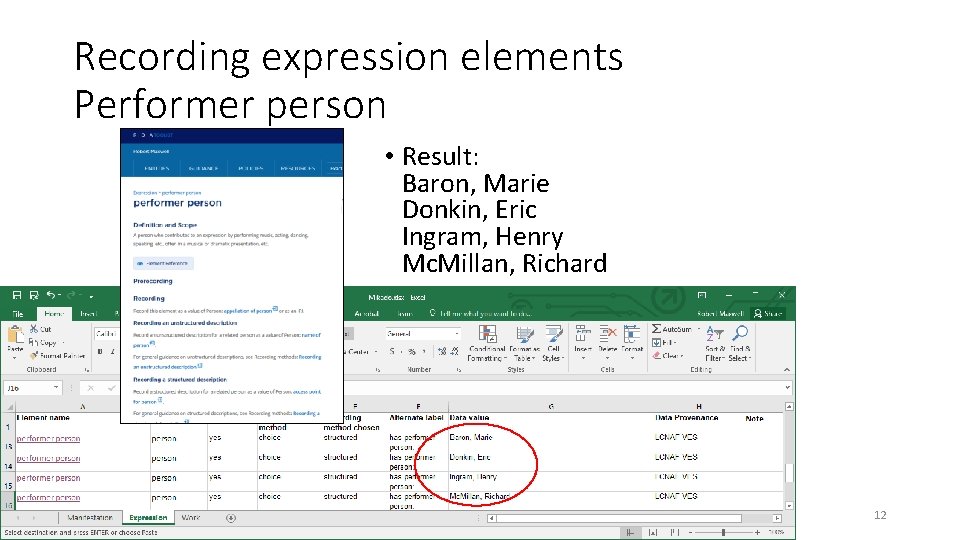The width and height of the screenshot is (960, 540).
Task: Click performer person link in row 16
Action: click(48, 498)
